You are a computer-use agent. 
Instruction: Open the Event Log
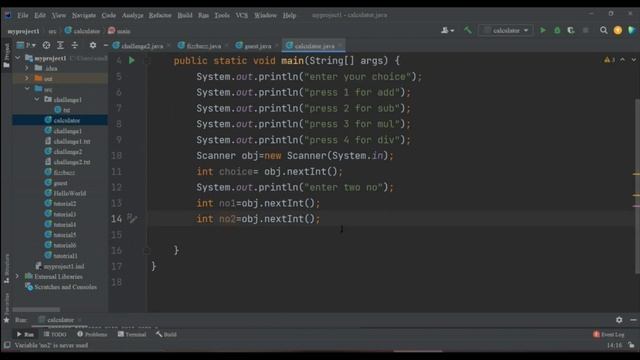tap(609, 334)
